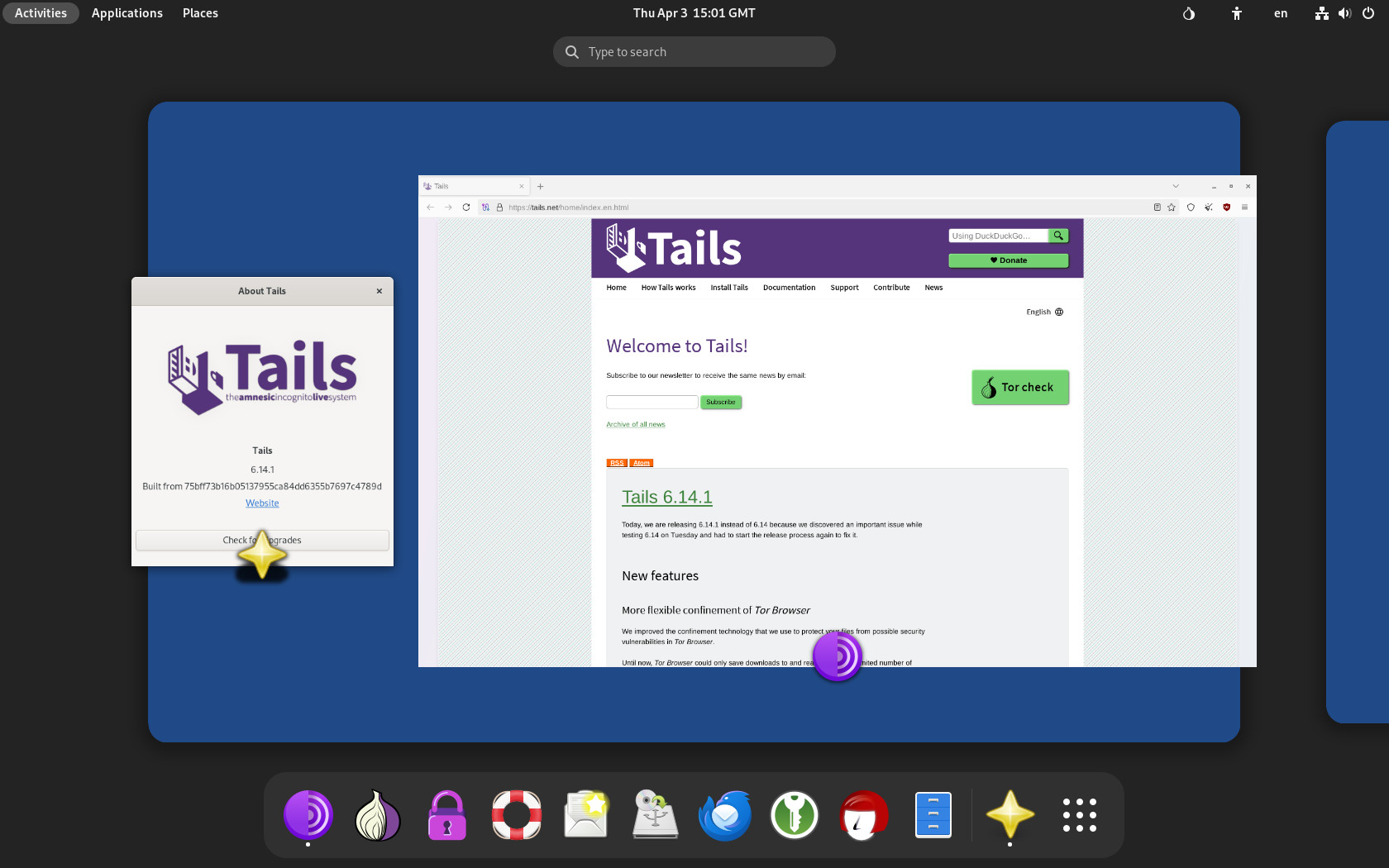Open the Persistent Storage padlock icon
Image resolution: width=1389 pixels, height=868 pixels.
tap(447, 815)
